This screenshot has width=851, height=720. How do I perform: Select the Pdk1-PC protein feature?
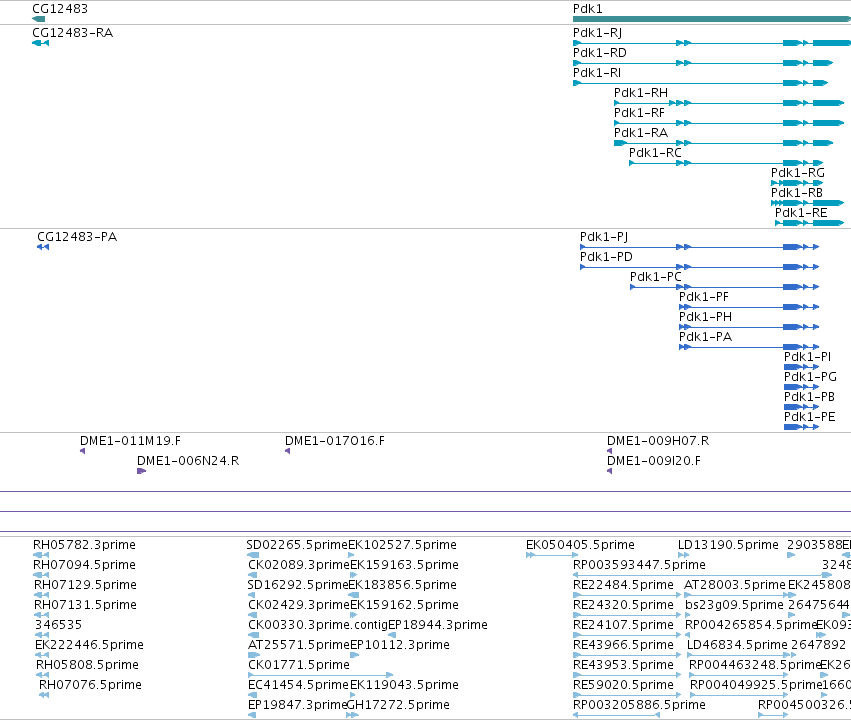click(x=725, y=287)
